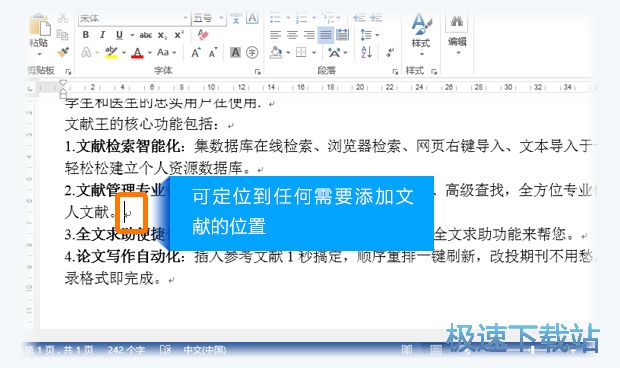Toggle superscript formatting
This screenshot has height=368, width=620.
pyautogui.click(x=179, y=35)
